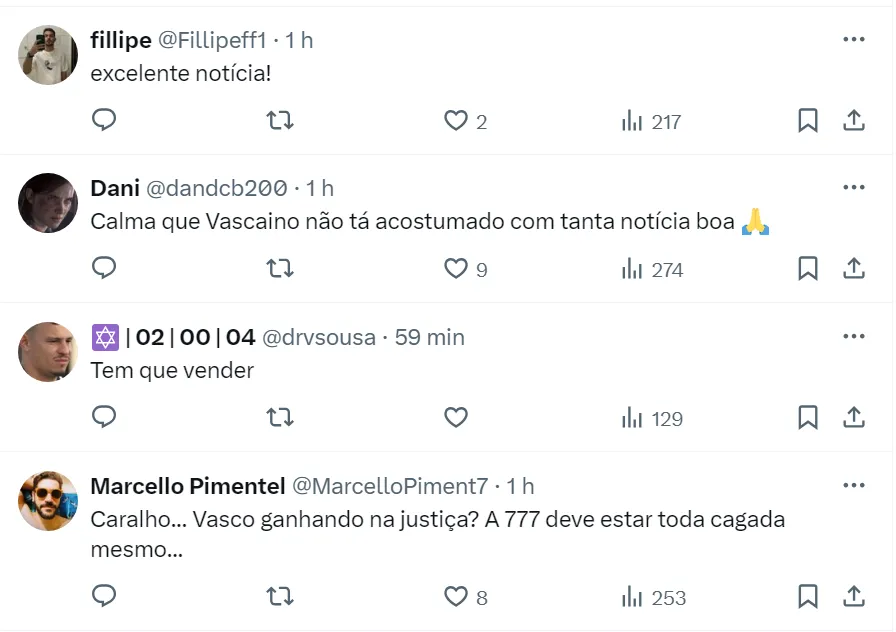Reply to the "Tem que vender" tweet

point(104,417)
